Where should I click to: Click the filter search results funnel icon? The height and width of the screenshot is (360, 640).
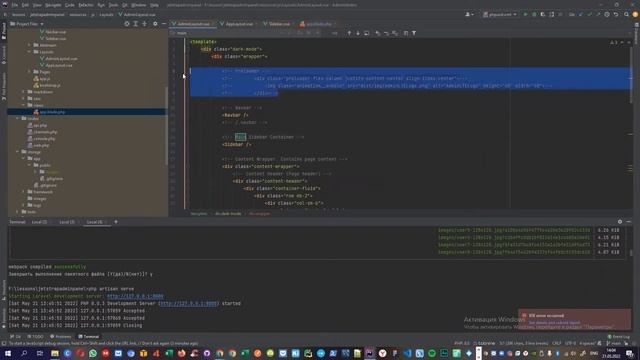(414, 33)
